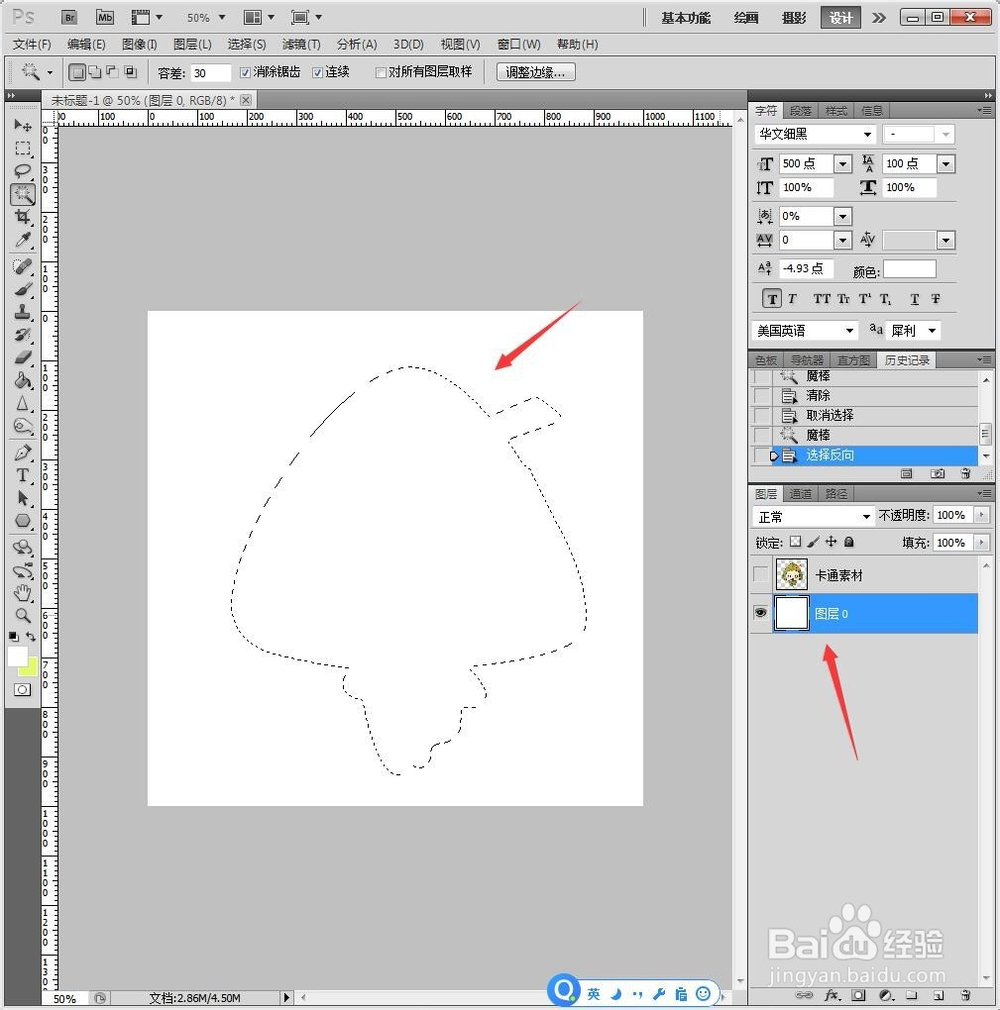Open the 文件(F) menu
The width and height of the screenshot is (1000, 1010).
32,44
